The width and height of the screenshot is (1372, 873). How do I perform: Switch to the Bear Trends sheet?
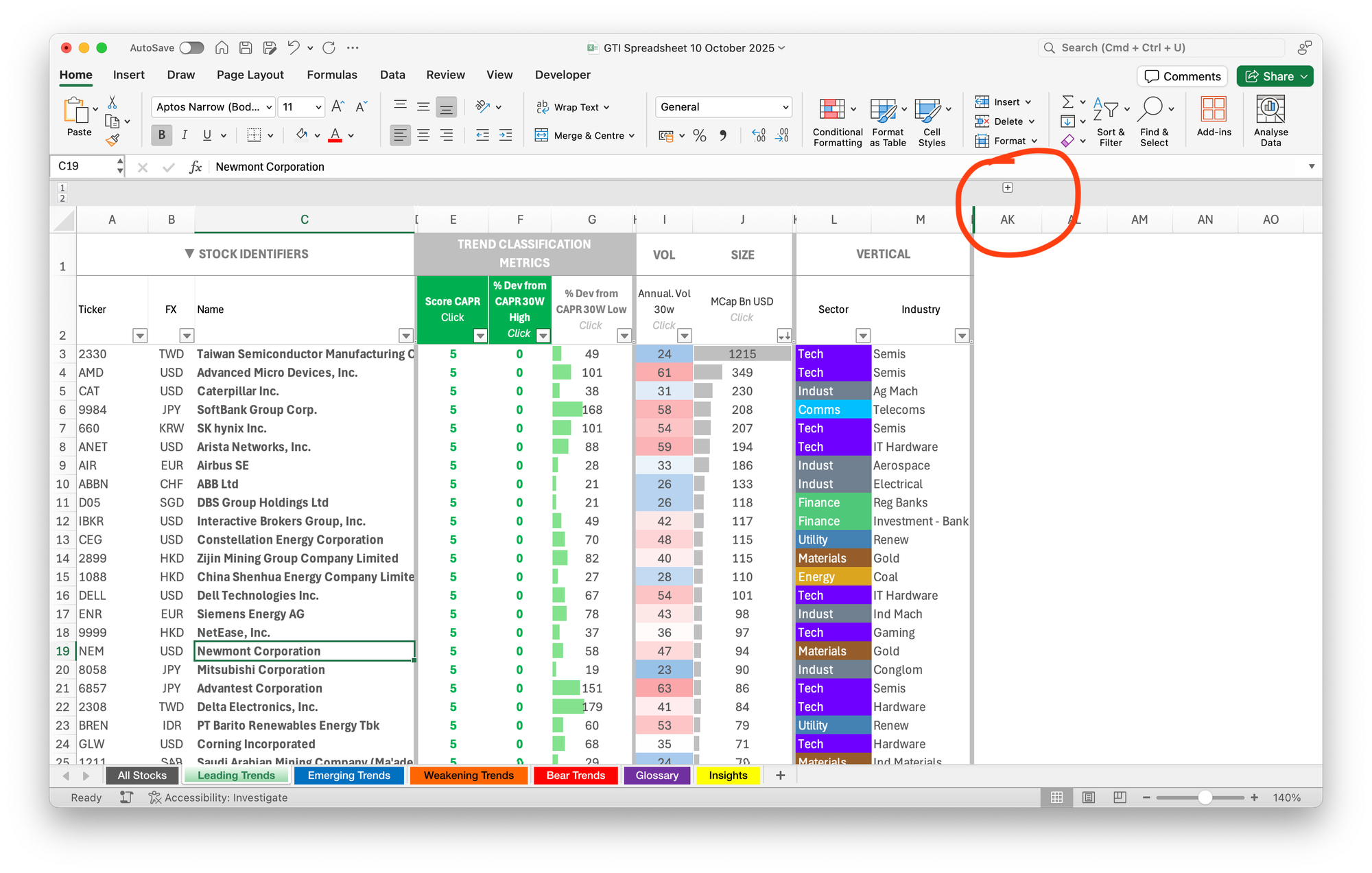(575, 776)
